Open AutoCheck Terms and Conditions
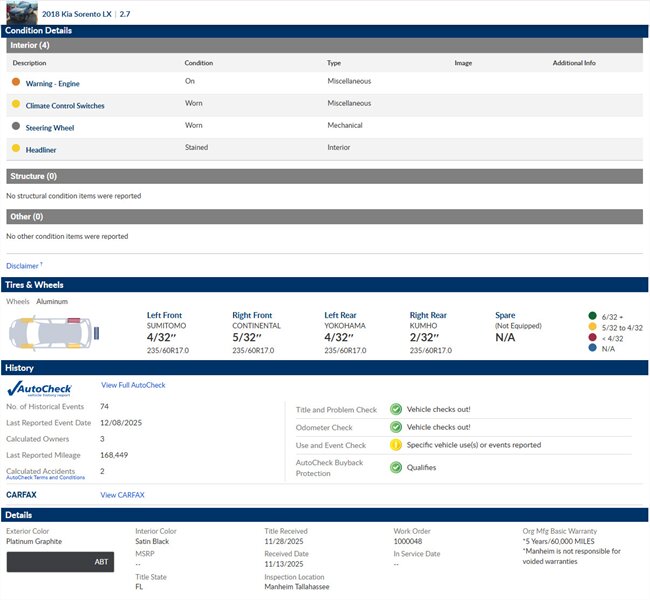The image size is (650, 600). pos(46,478)
